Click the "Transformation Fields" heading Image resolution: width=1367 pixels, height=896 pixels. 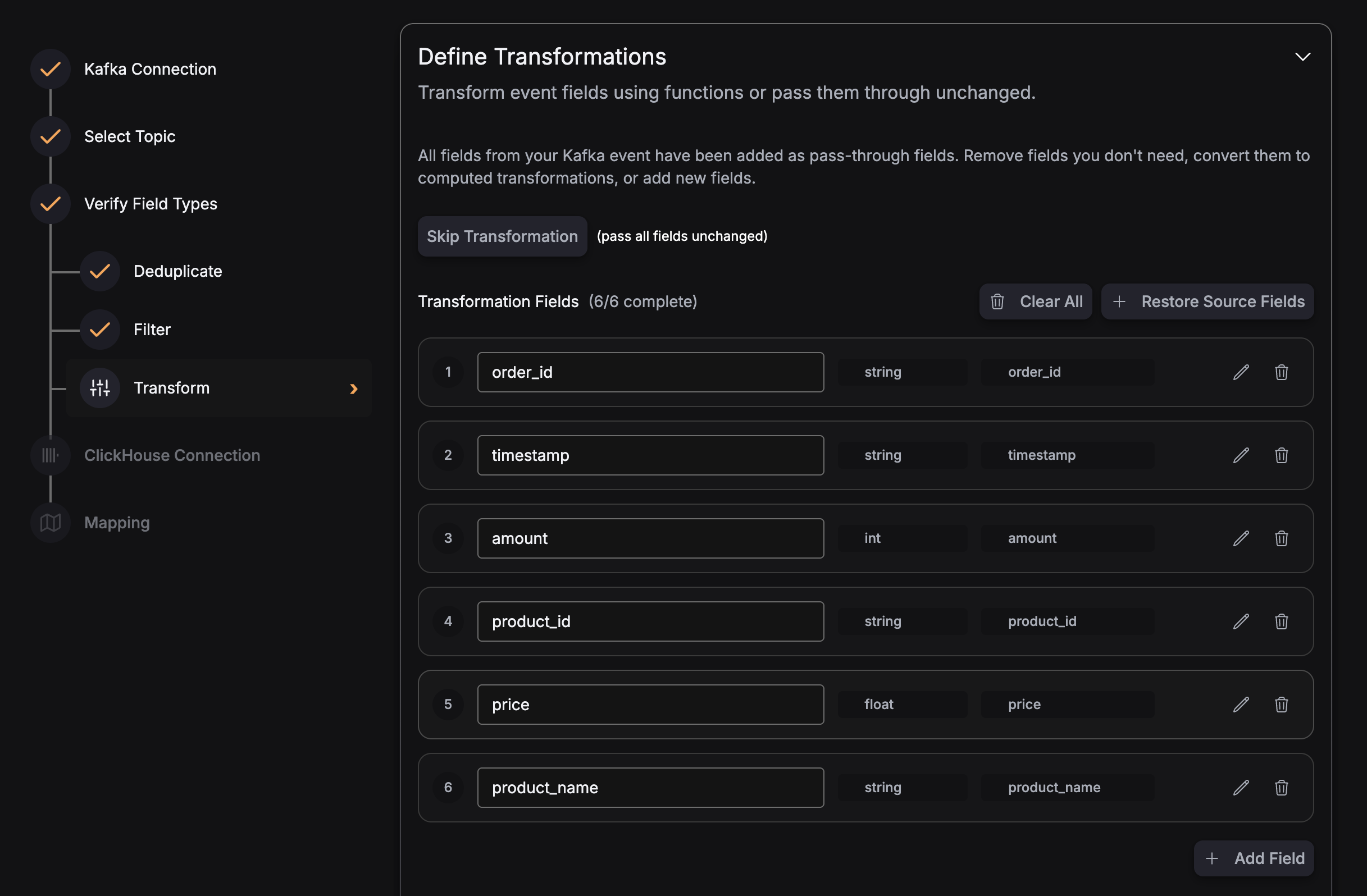(498, 301)
